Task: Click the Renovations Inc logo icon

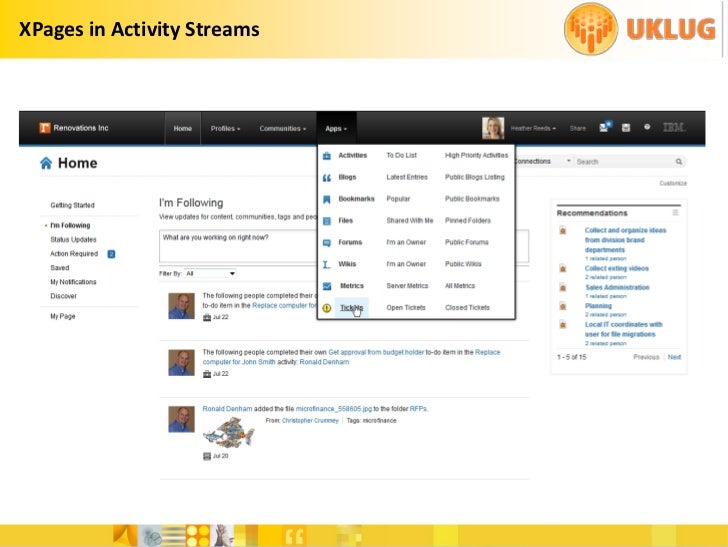Action: [x=45, y=128]
